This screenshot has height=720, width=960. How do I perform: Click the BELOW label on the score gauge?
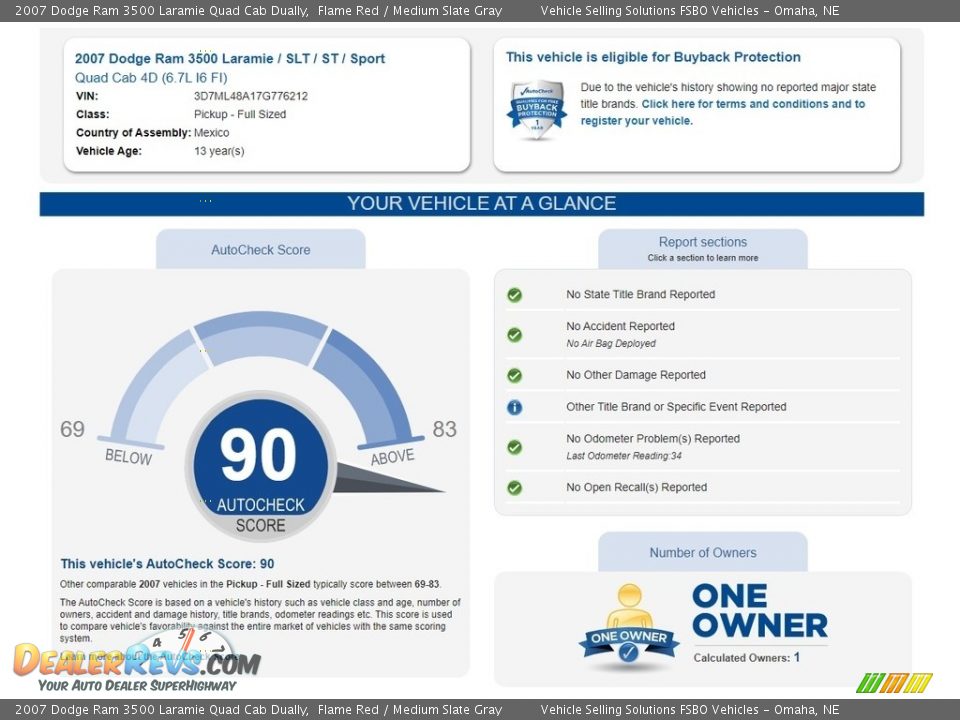pos(129,457)
